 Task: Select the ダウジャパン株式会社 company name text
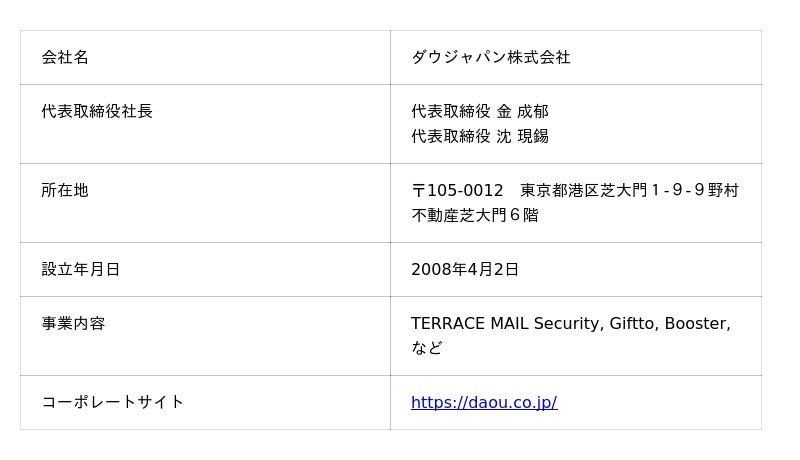tap(490, 58)
